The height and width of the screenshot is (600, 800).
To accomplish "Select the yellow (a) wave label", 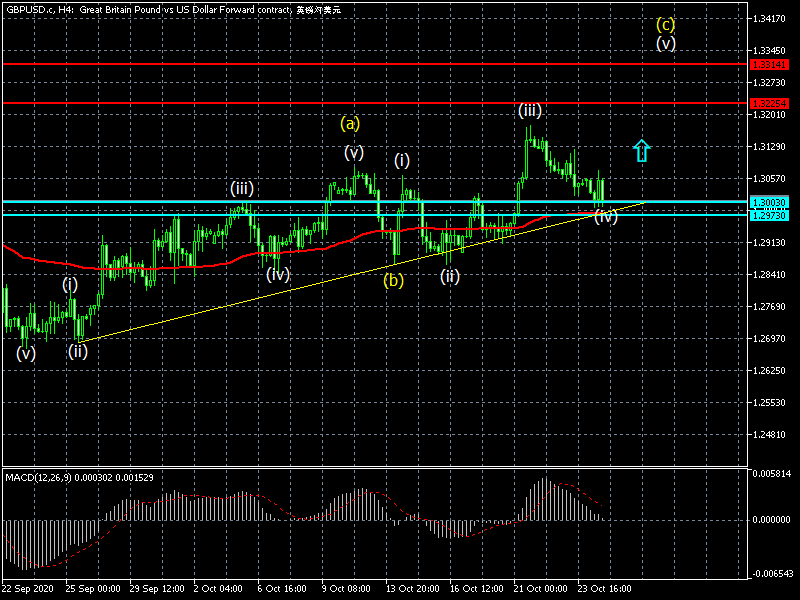I will click(350, 123).
